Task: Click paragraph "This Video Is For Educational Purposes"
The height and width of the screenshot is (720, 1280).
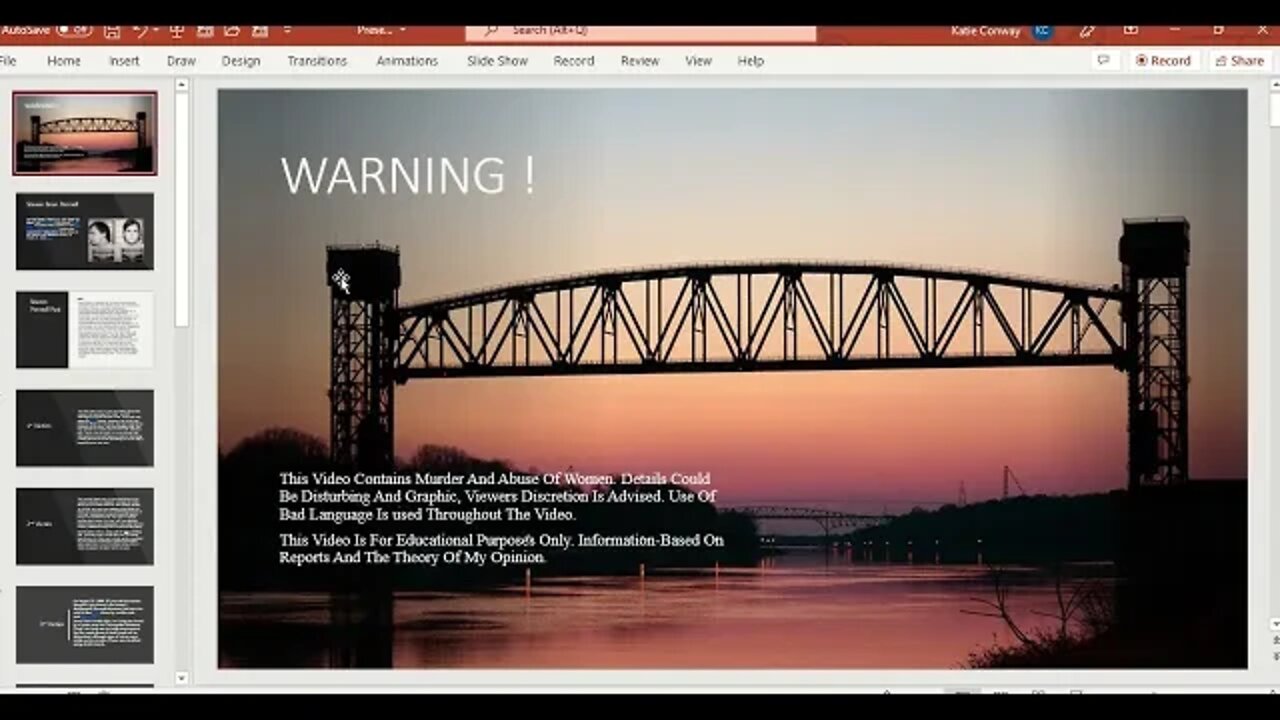Action: point(501,548)
